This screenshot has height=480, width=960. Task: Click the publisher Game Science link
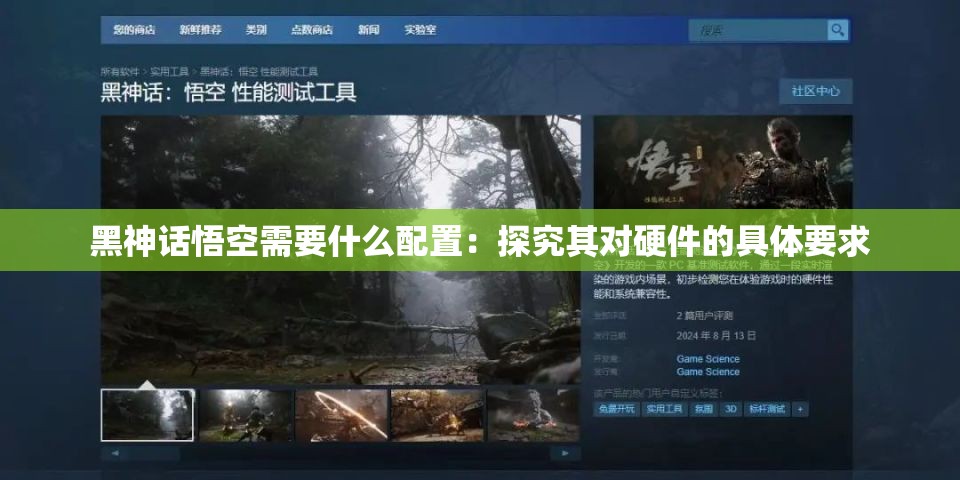click(x=708, y=372)
